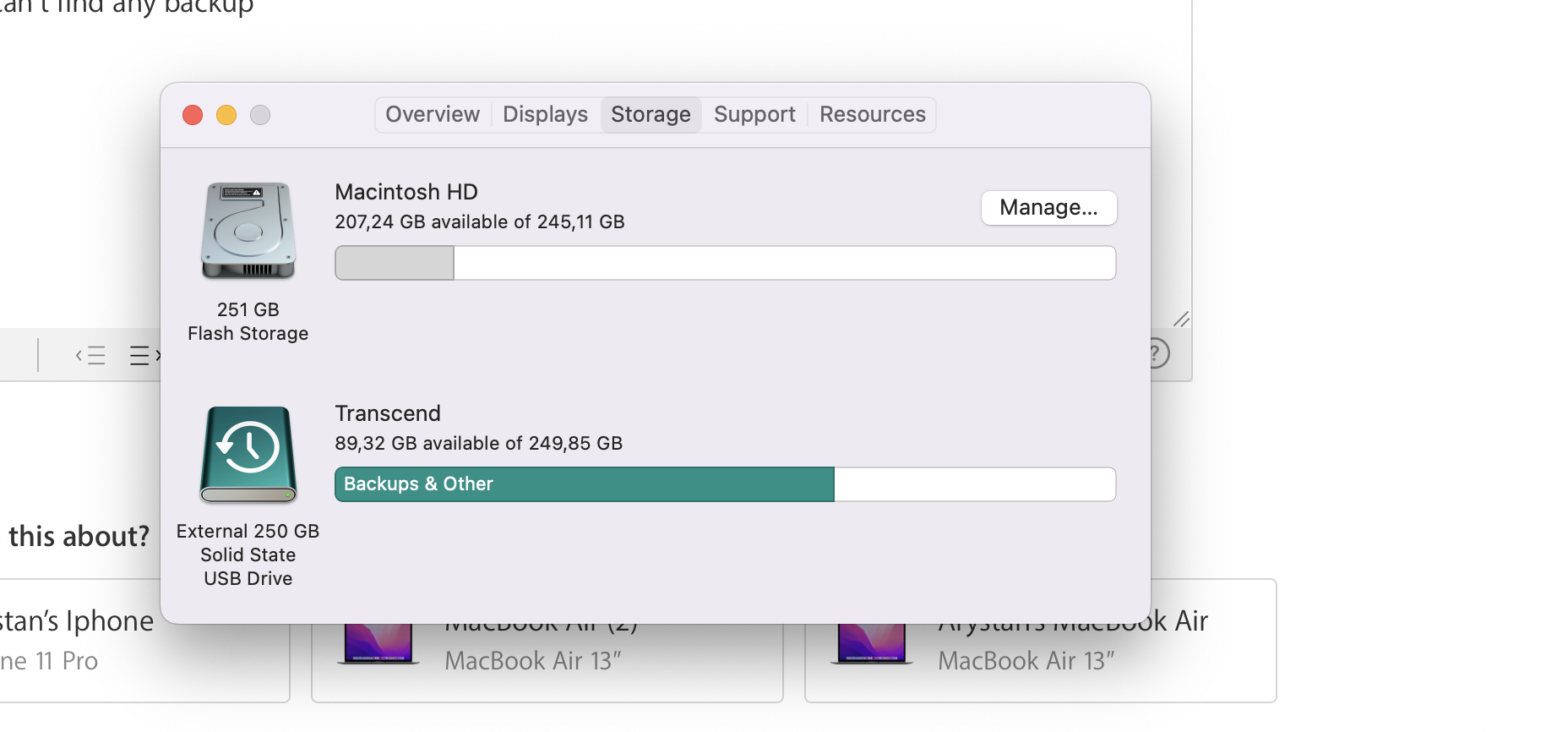Close the storage window with red button
Image resolution: width=1568 pixels, height=732 pixels.
click(193, 115)
